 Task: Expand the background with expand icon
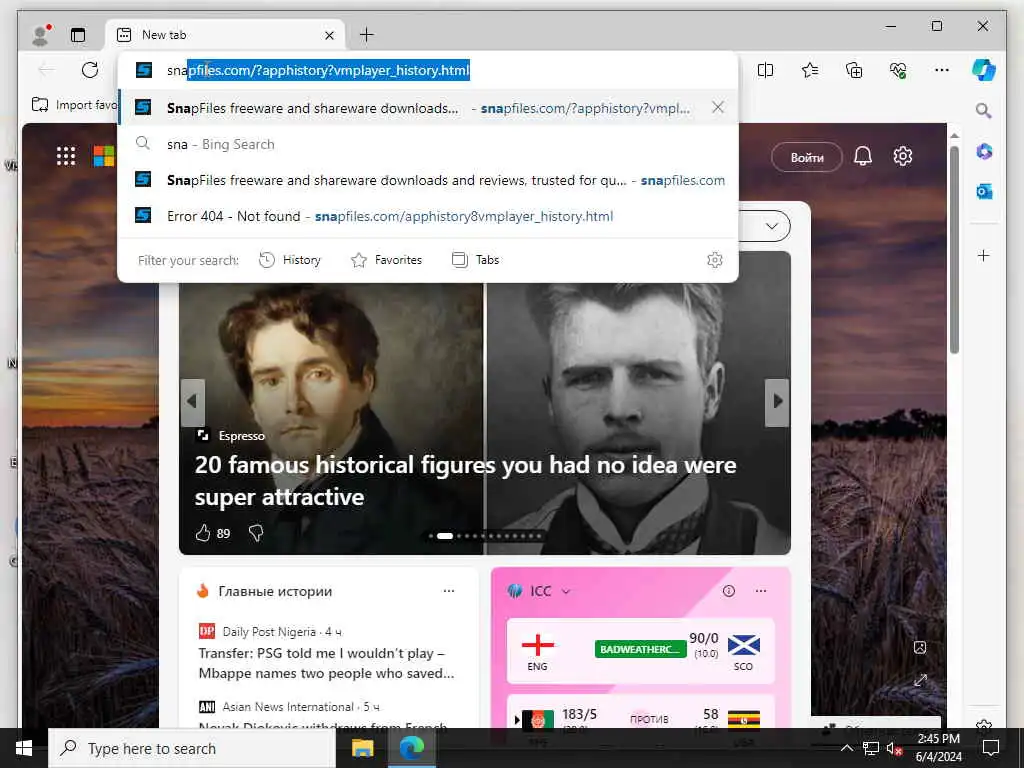coord(920,680)
